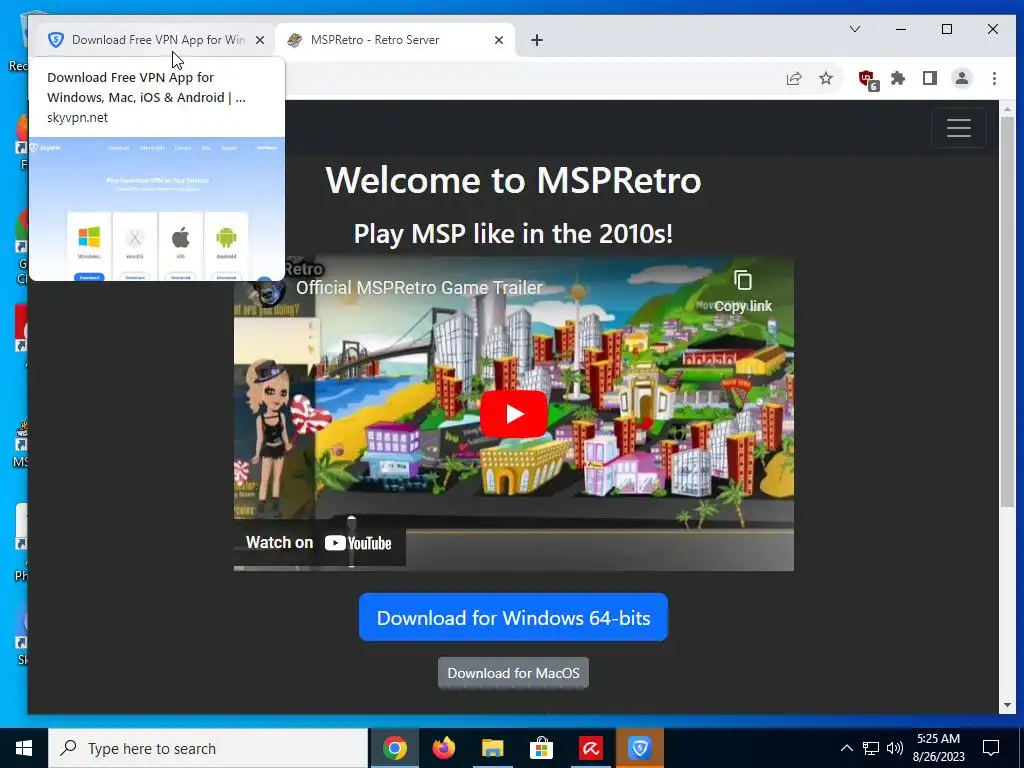The width and height of the screenshot is (1024, 768).
Task: Close the MSPRetro - Retro Server tab
Action: [499, 40]
